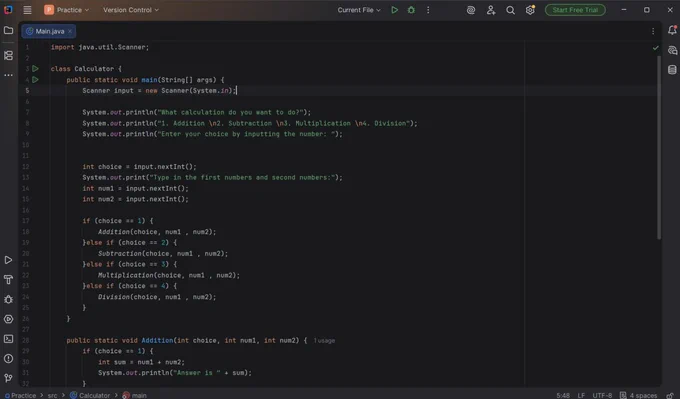The height and width of the screenshot is (399, 680).
Task: Open the Notifications bell
Action: click(672, 30)
